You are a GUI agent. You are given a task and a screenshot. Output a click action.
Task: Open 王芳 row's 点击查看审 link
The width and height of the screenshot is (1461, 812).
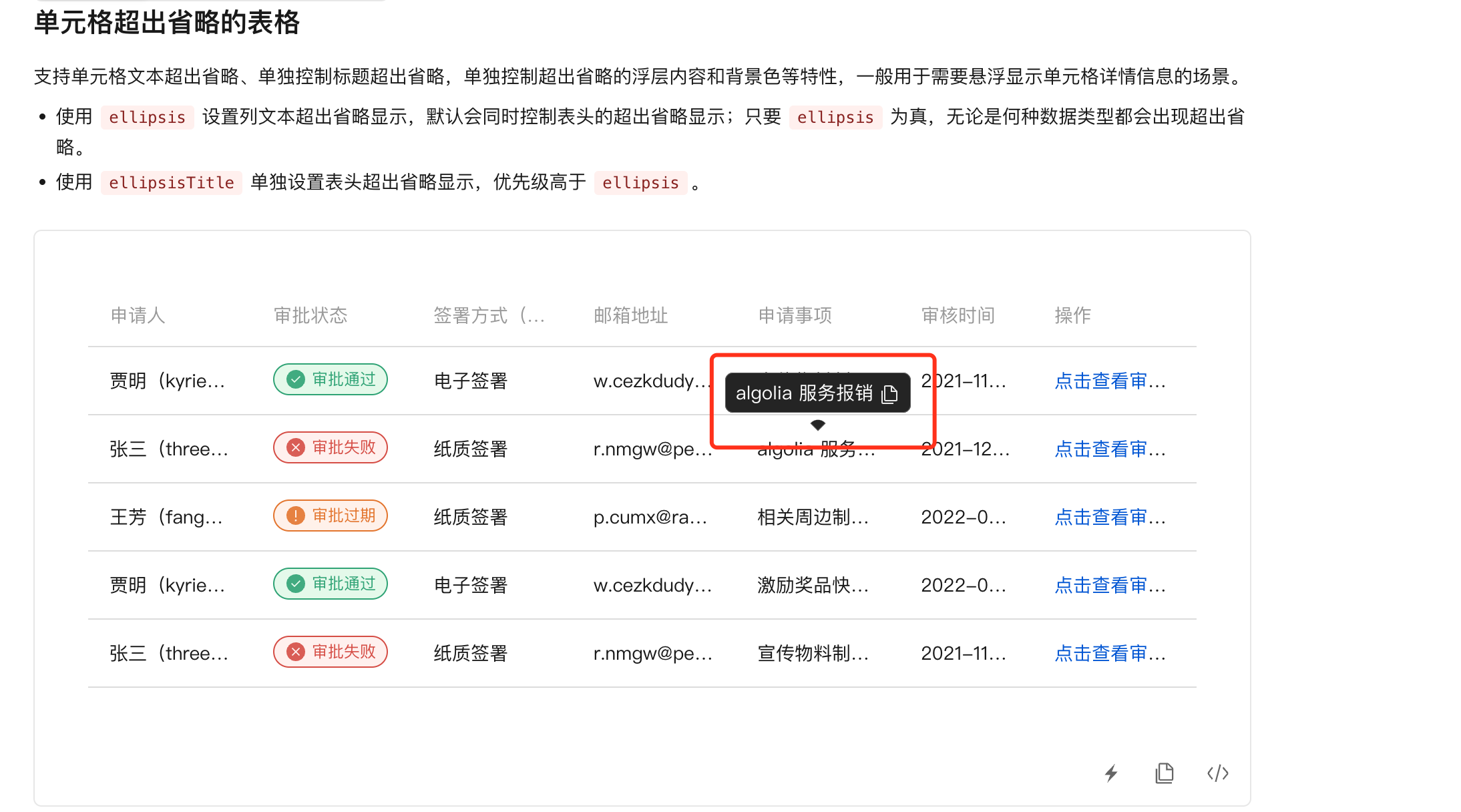click(1110, 516)
